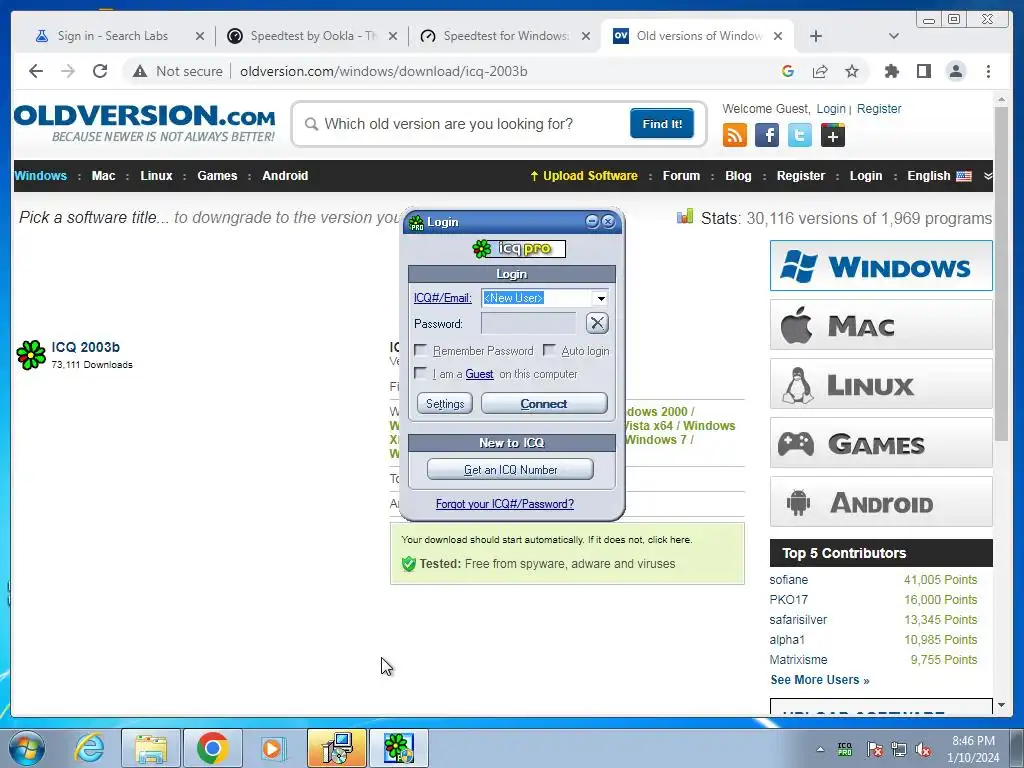This screenshot has height=768, width=1024.
Task: Check I am a Guest checkbox
Action: tap(421, 374)
